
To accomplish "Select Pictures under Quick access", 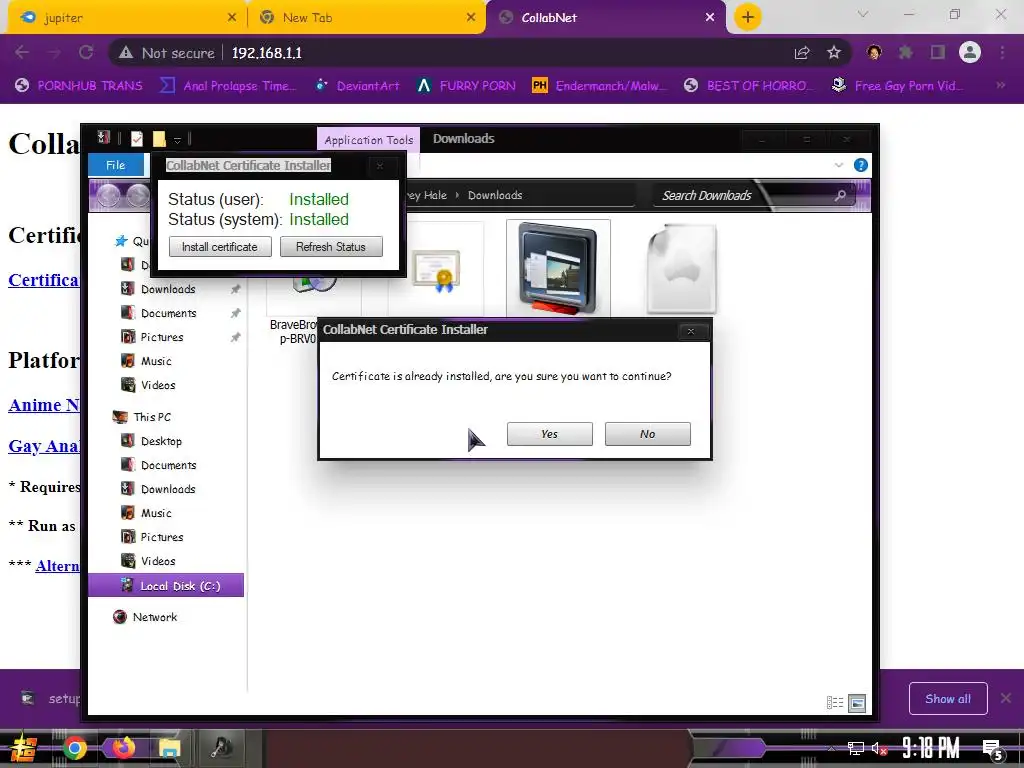I will pyautogui.click(x=161, y=337).
